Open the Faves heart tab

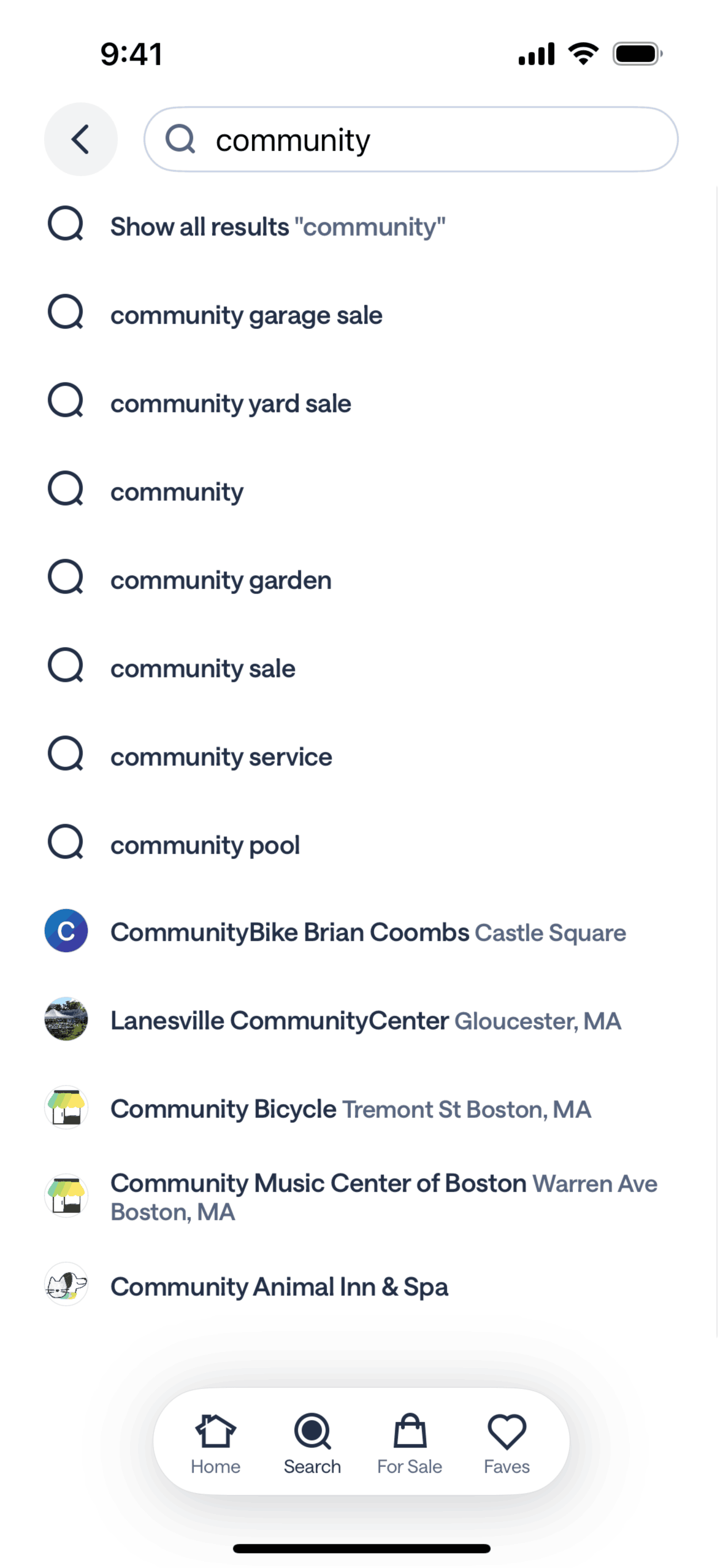click(x=507, y=1443)
